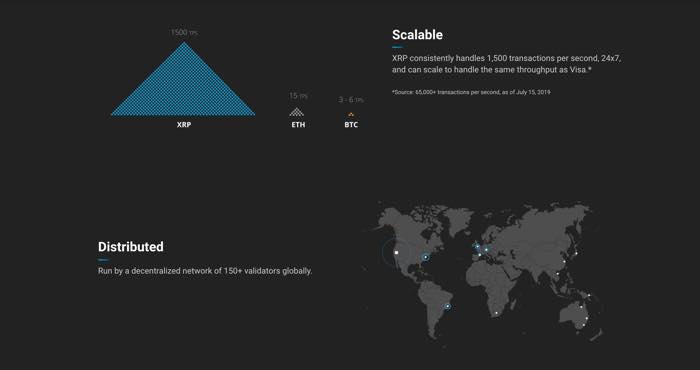Select the square validator marker on the US west coast

point(396,253)
